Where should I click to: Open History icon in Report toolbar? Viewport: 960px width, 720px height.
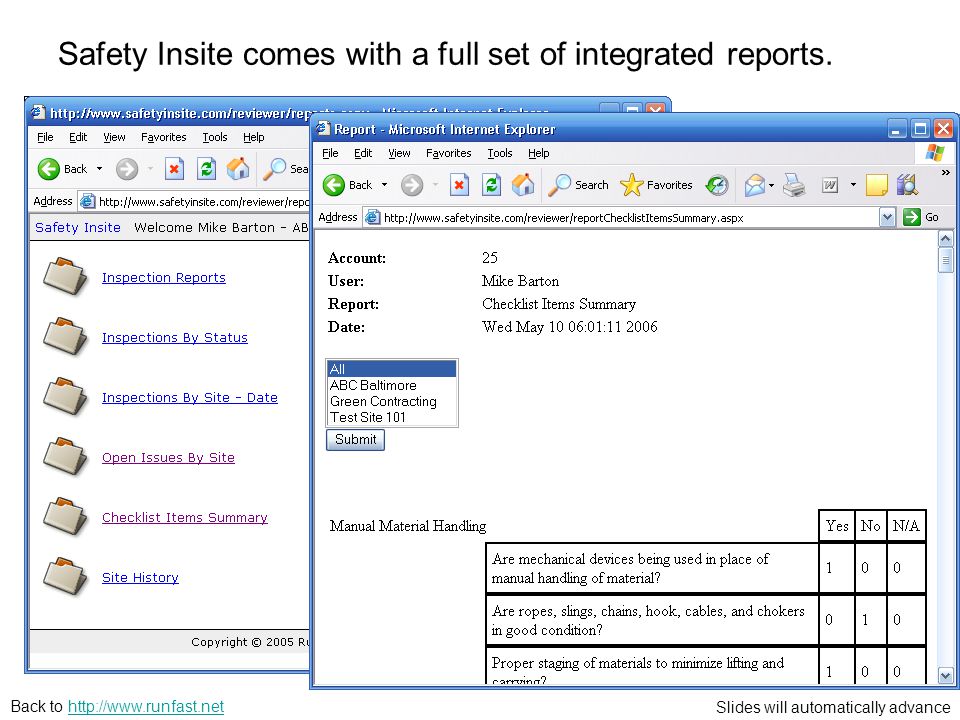coord(717,185)
